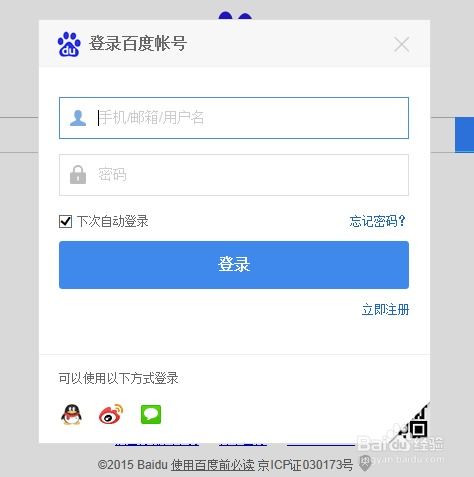The height and width of the screenshot is (477, 474).
Task: Open QR code login at corner
Action: [x=413, y=423]
